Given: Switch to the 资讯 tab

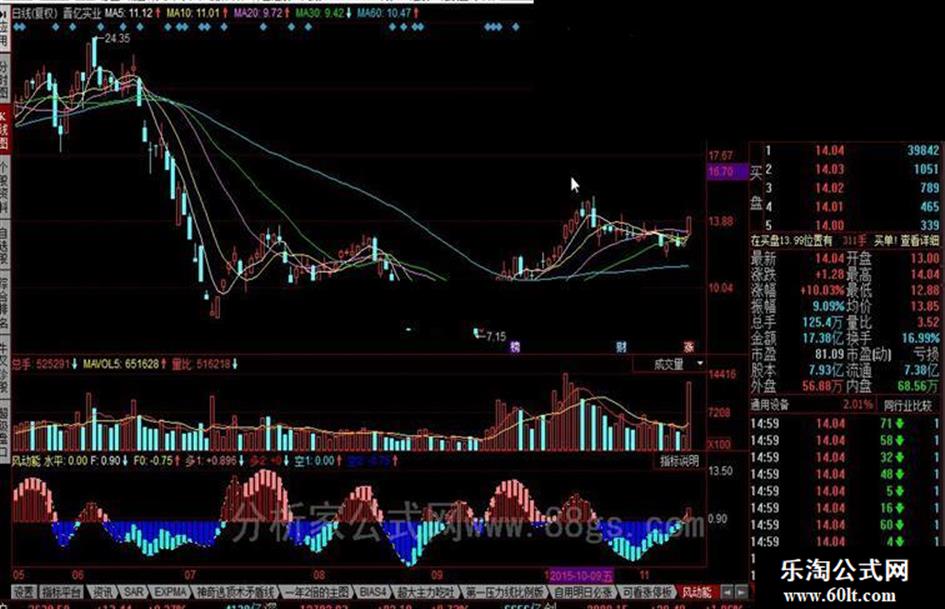Looking at the screenshot, I should [x=102, y=593].
